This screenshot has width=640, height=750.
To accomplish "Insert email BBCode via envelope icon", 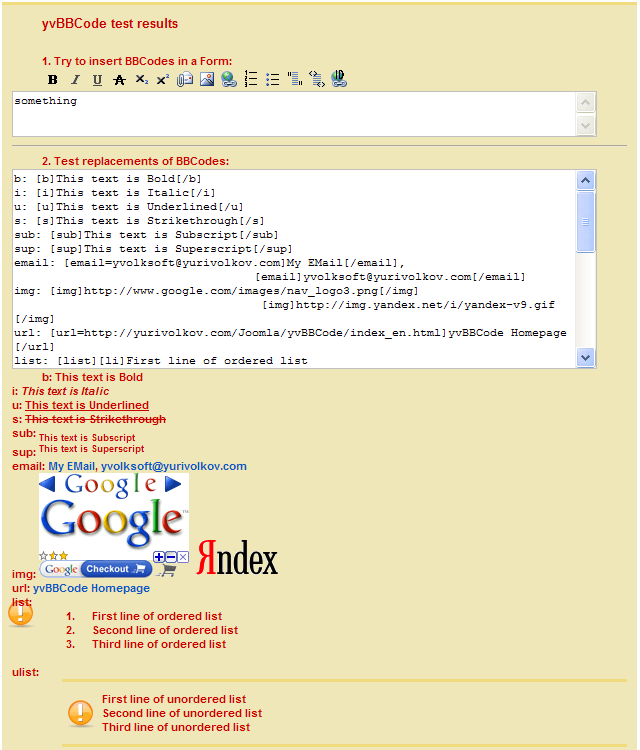I will [185, 79].
